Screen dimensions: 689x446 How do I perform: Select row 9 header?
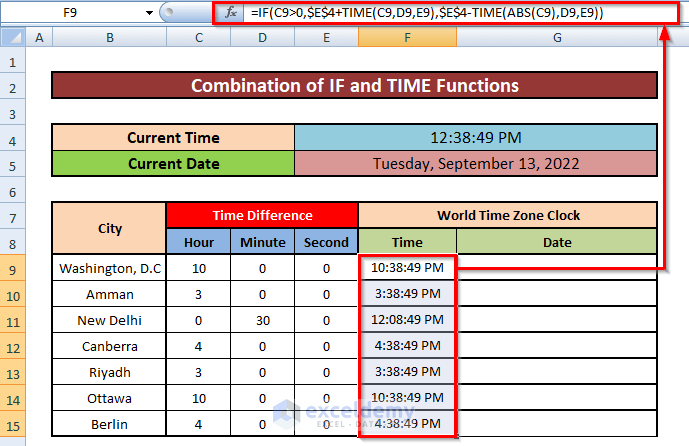coord(12,269)
